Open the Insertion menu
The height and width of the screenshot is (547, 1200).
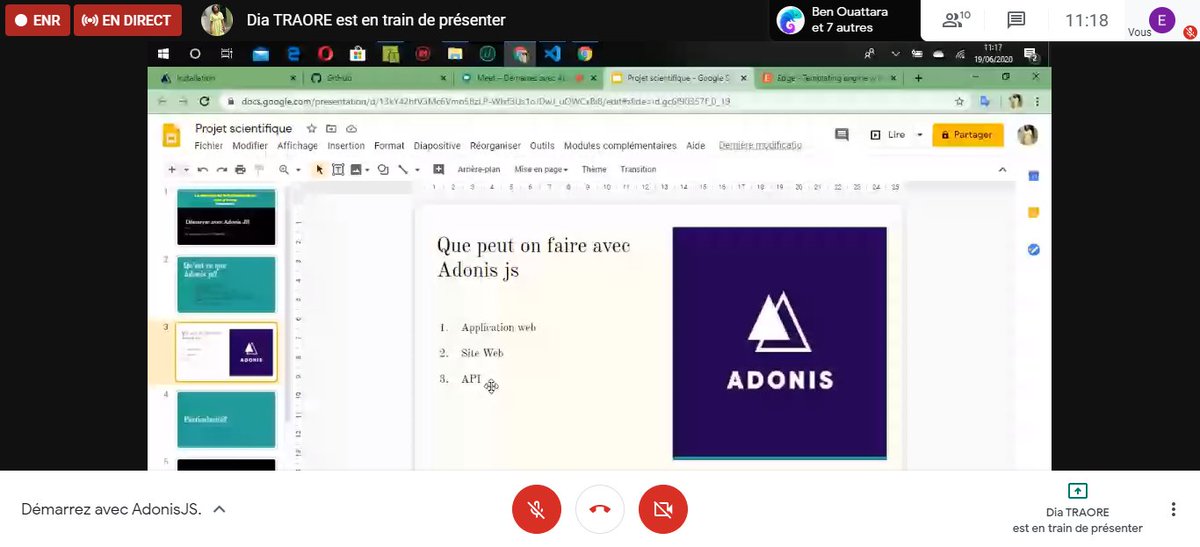346,146
